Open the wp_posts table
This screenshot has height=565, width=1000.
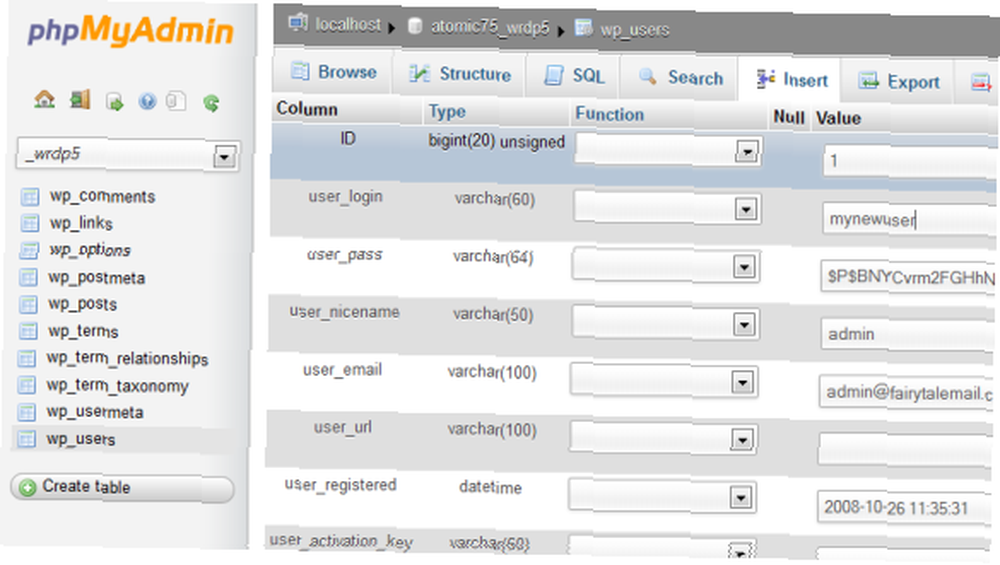point(82,304)
